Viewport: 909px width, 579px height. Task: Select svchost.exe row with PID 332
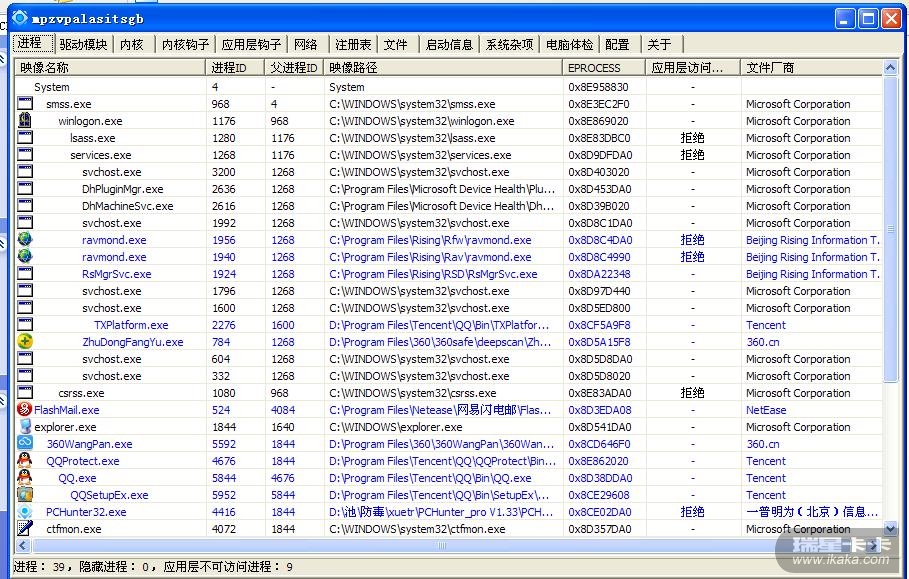tap(449, 376)
